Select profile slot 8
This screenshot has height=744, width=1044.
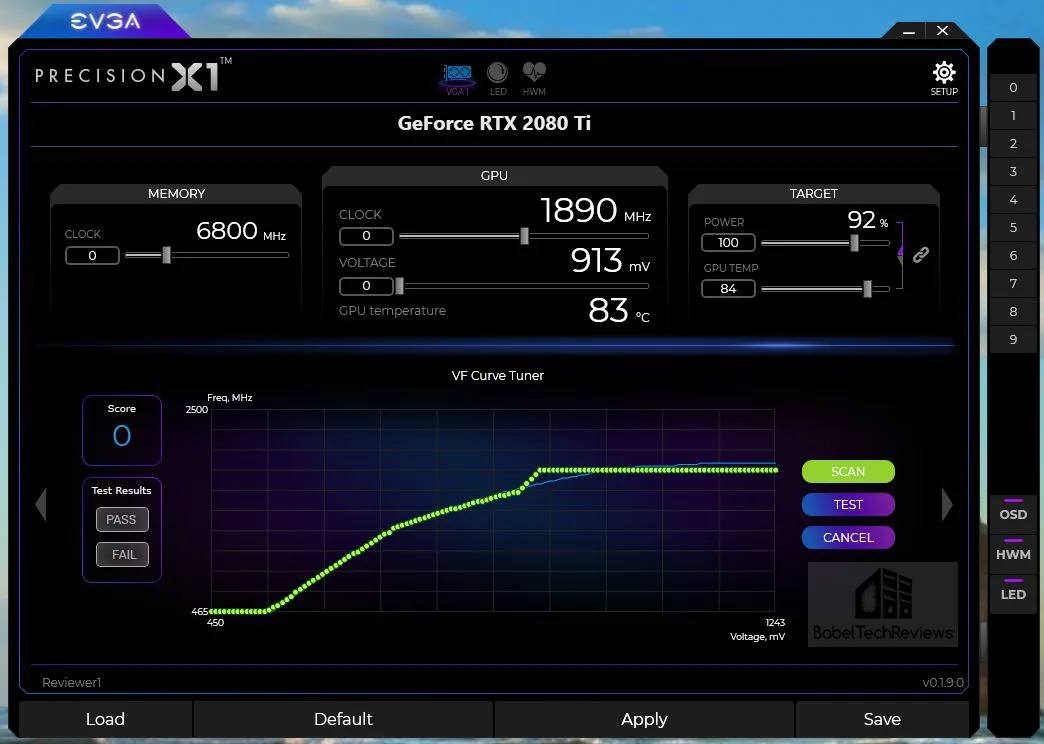point(1013,311)
